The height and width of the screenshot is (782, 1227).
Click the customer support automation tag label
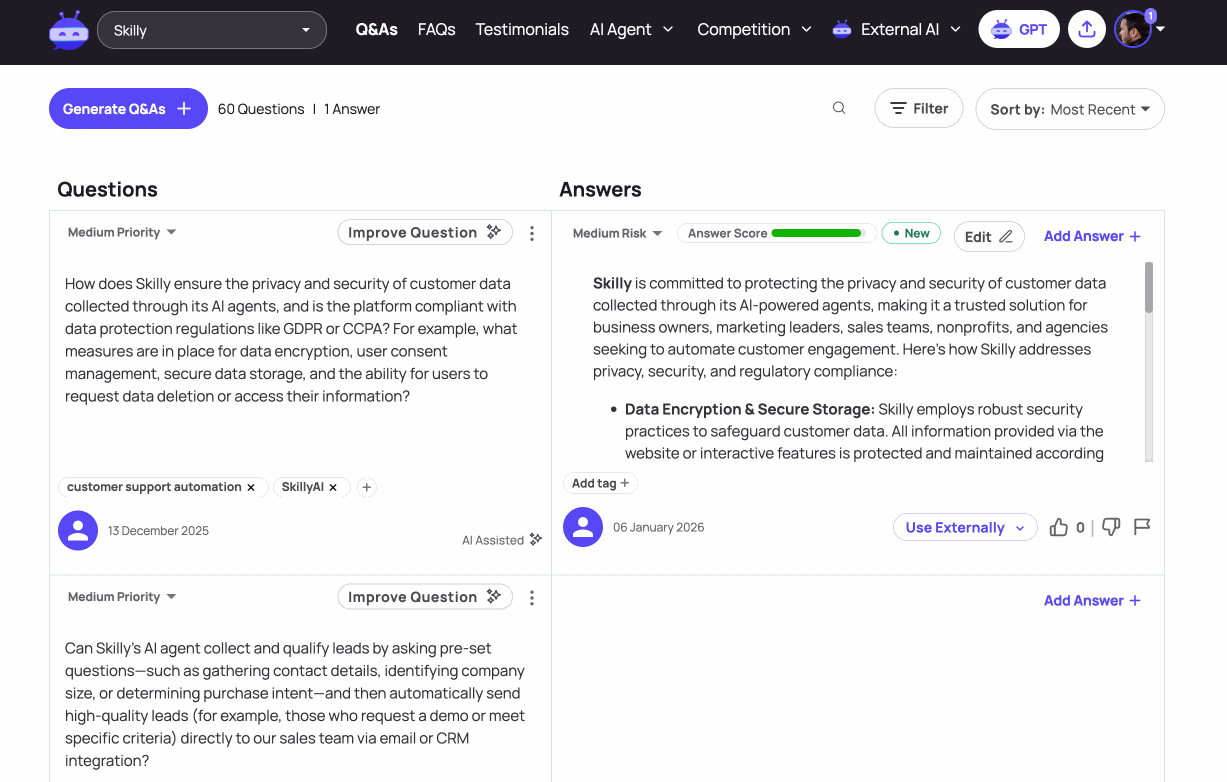click(154, 487)
